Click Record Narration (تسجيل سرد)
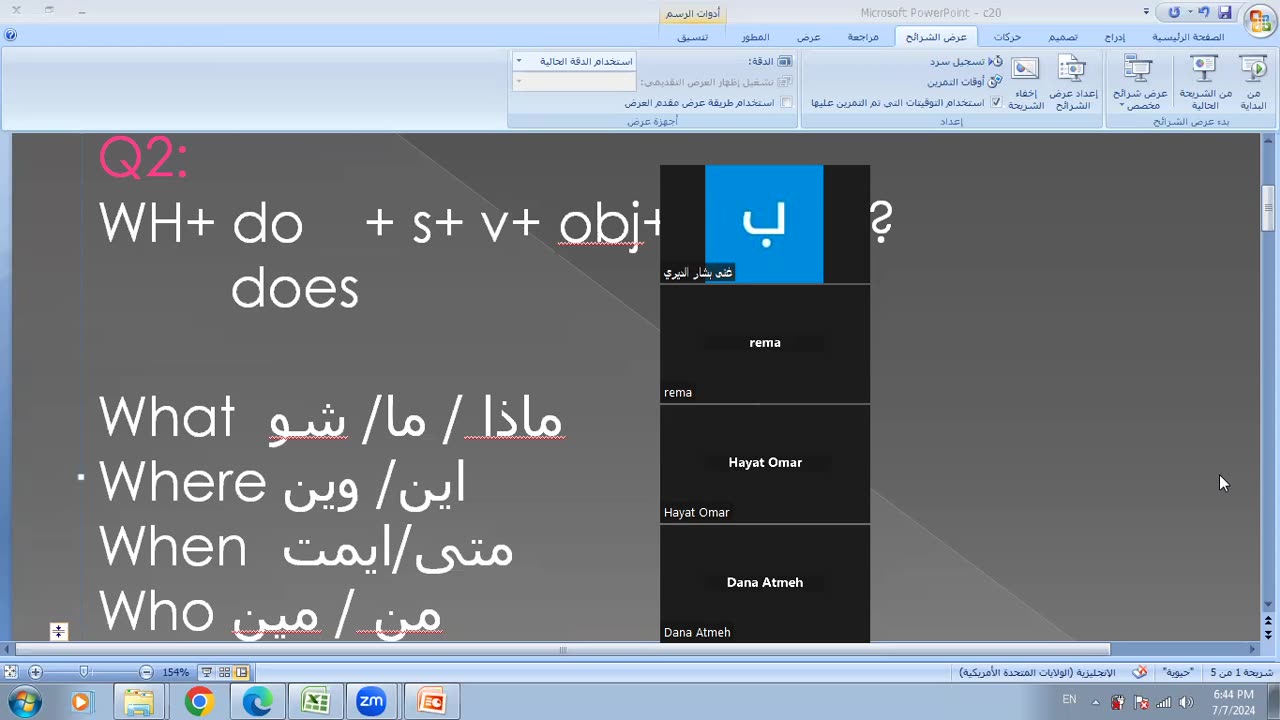Image resolution: width=1280 pixels, height=720 pixels. pos(964,62)
